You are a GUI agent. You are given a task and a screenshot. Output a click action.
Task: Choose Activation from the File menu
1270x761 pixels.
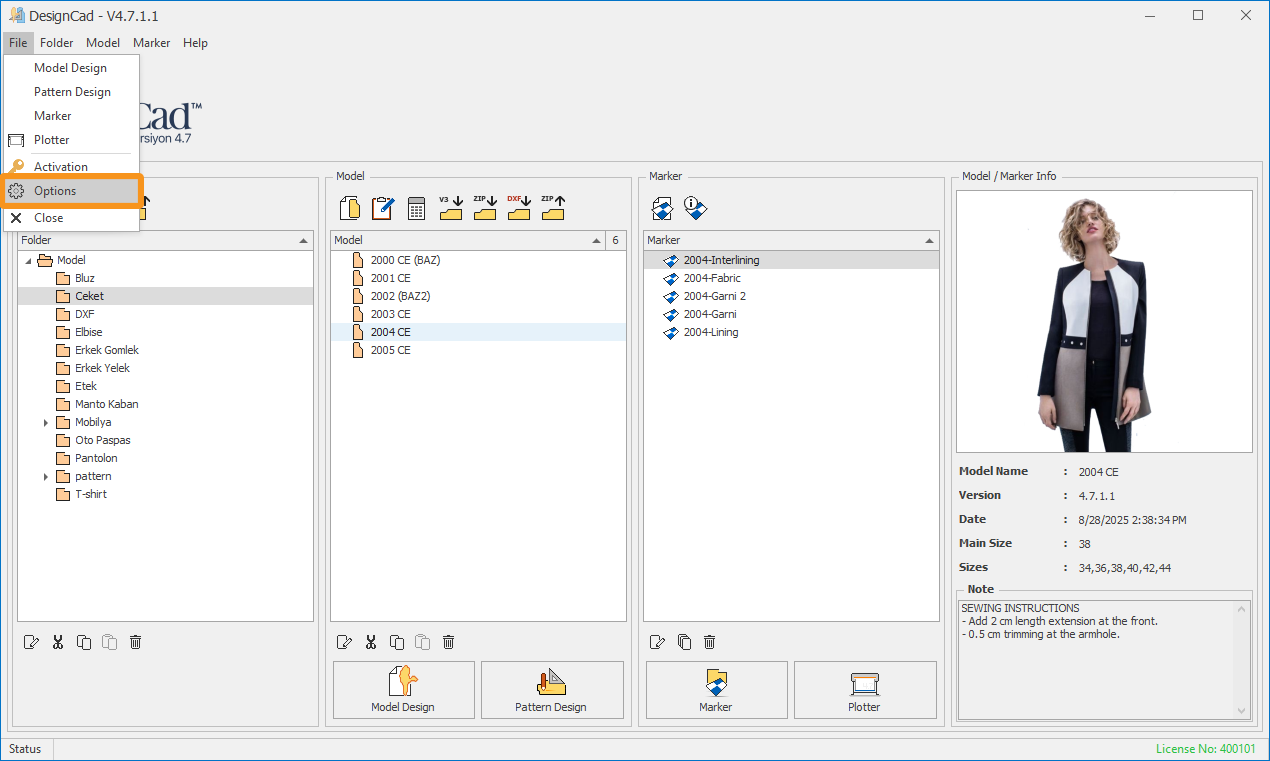(x=61, y=167)
